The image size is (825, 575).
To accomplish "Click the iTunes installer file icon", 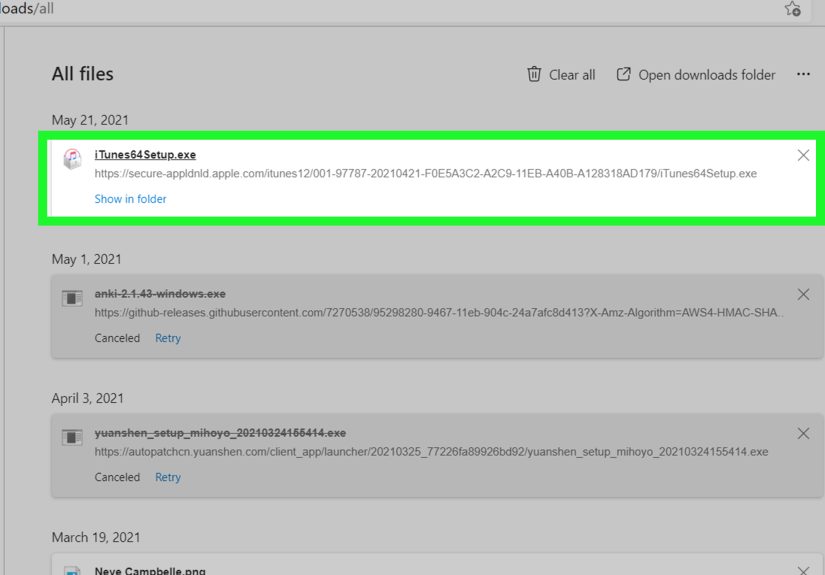I will pyautogui.click(x=73, y=158).
